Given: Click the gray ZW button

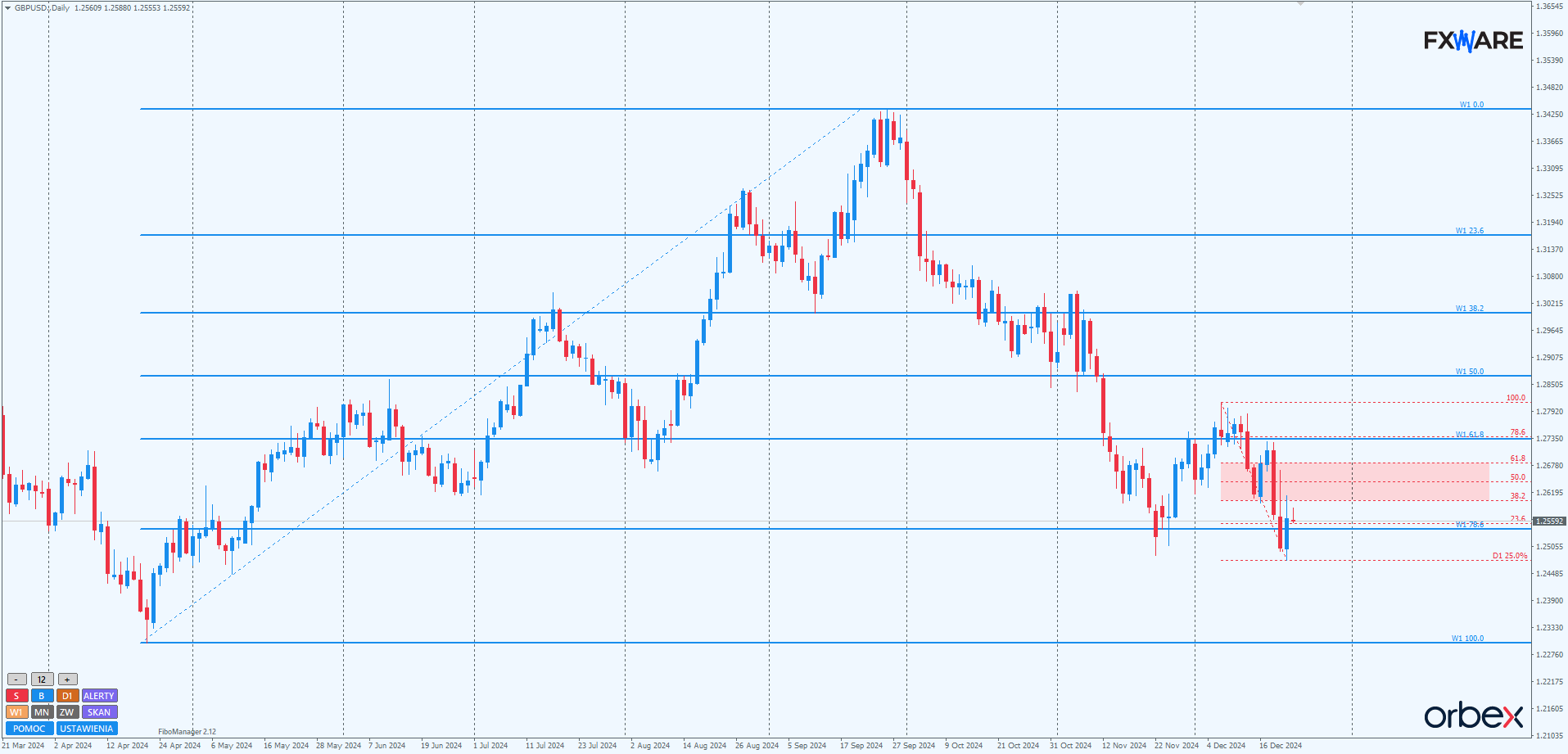Looking at the screenshot, I should pyautogui.click(x=67, y=712).
